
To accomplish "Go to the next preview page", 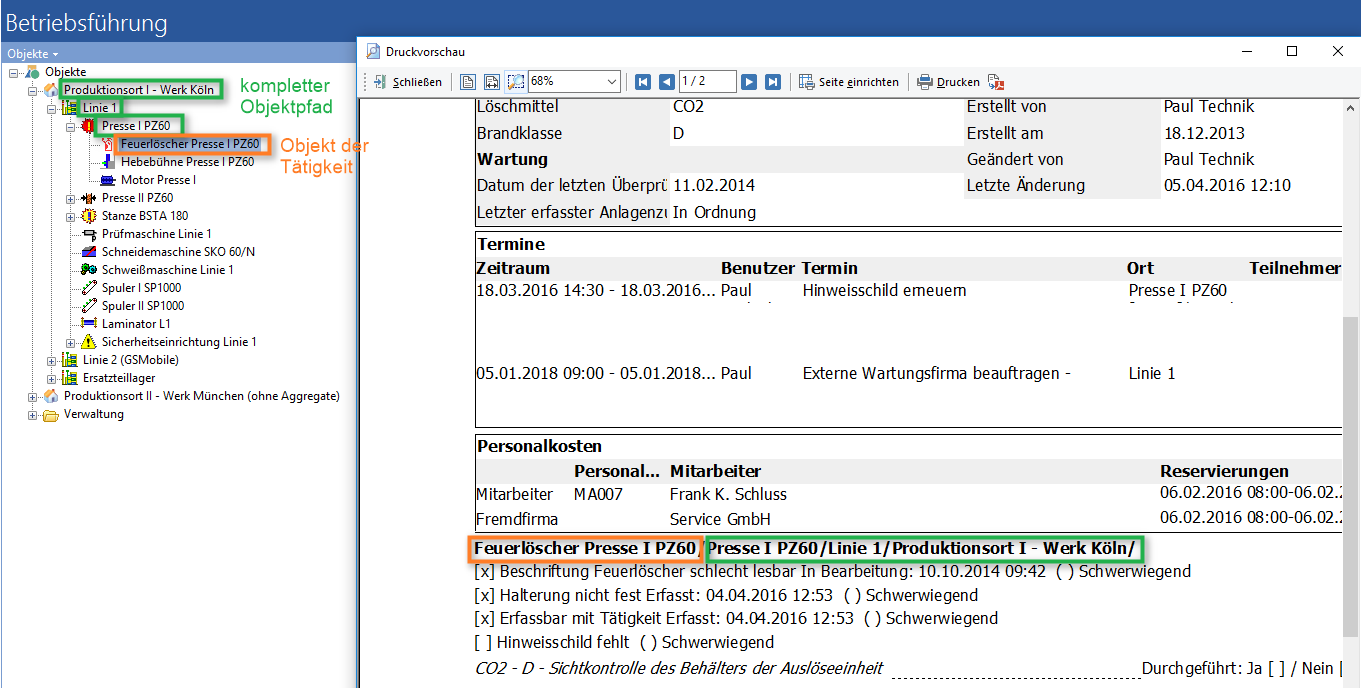I will [749, 82].
